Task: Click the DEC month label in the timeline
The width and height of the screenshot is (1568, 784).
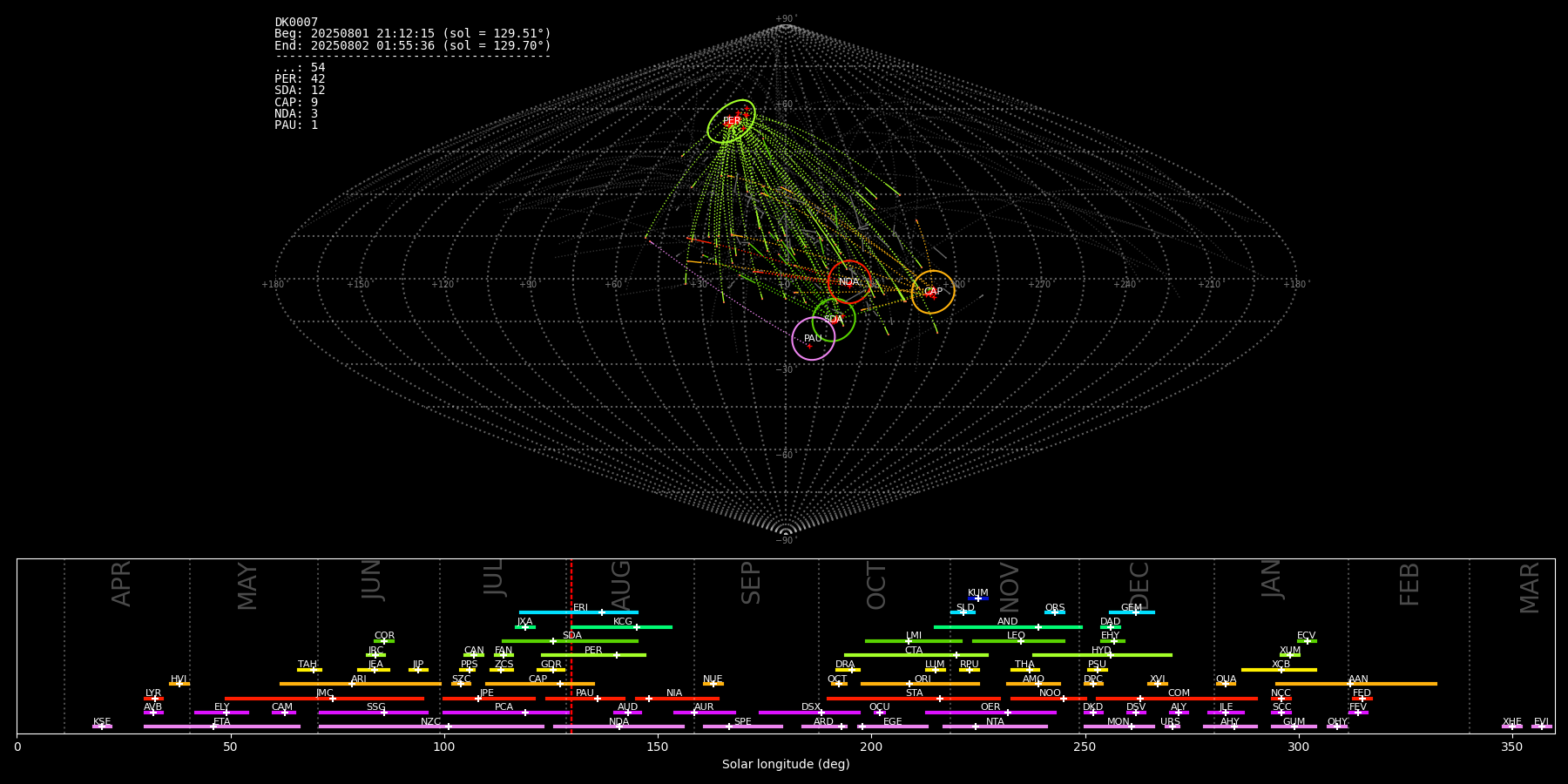Action: pyautogui.click(x=1139, y=585)
